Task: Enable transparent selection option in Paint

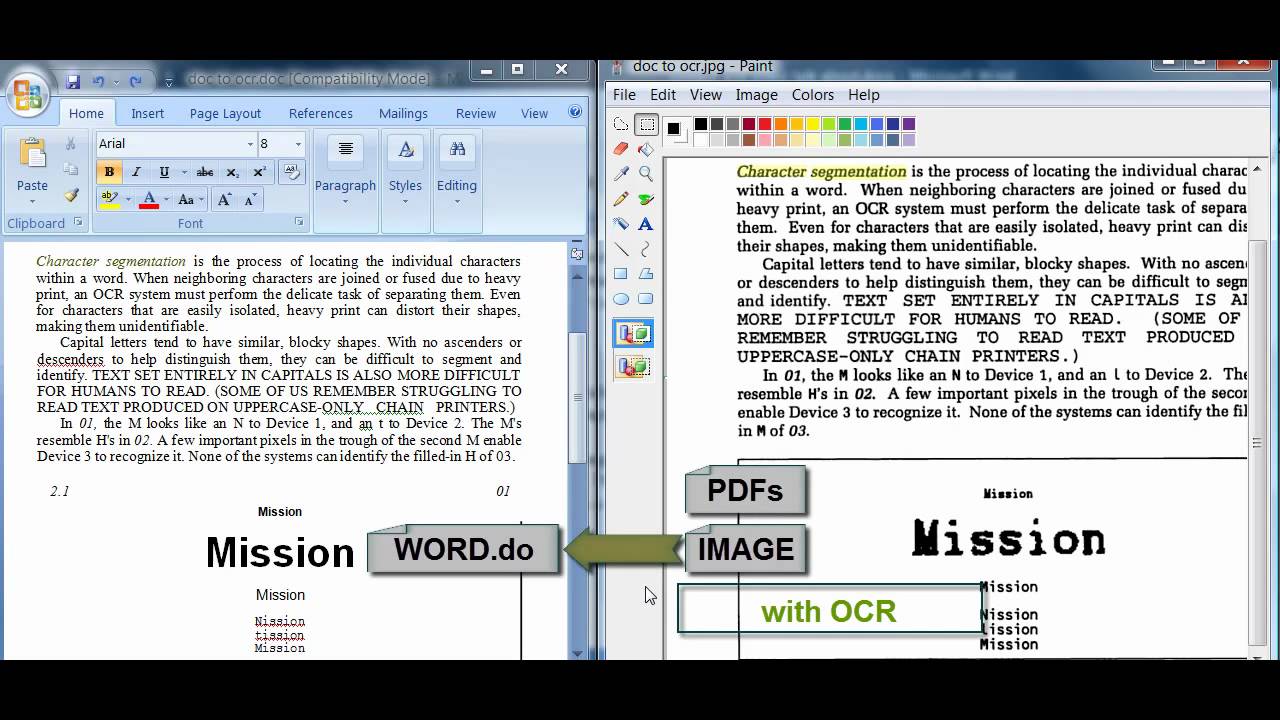Action: pyautogui.click(x=633, y=367)
